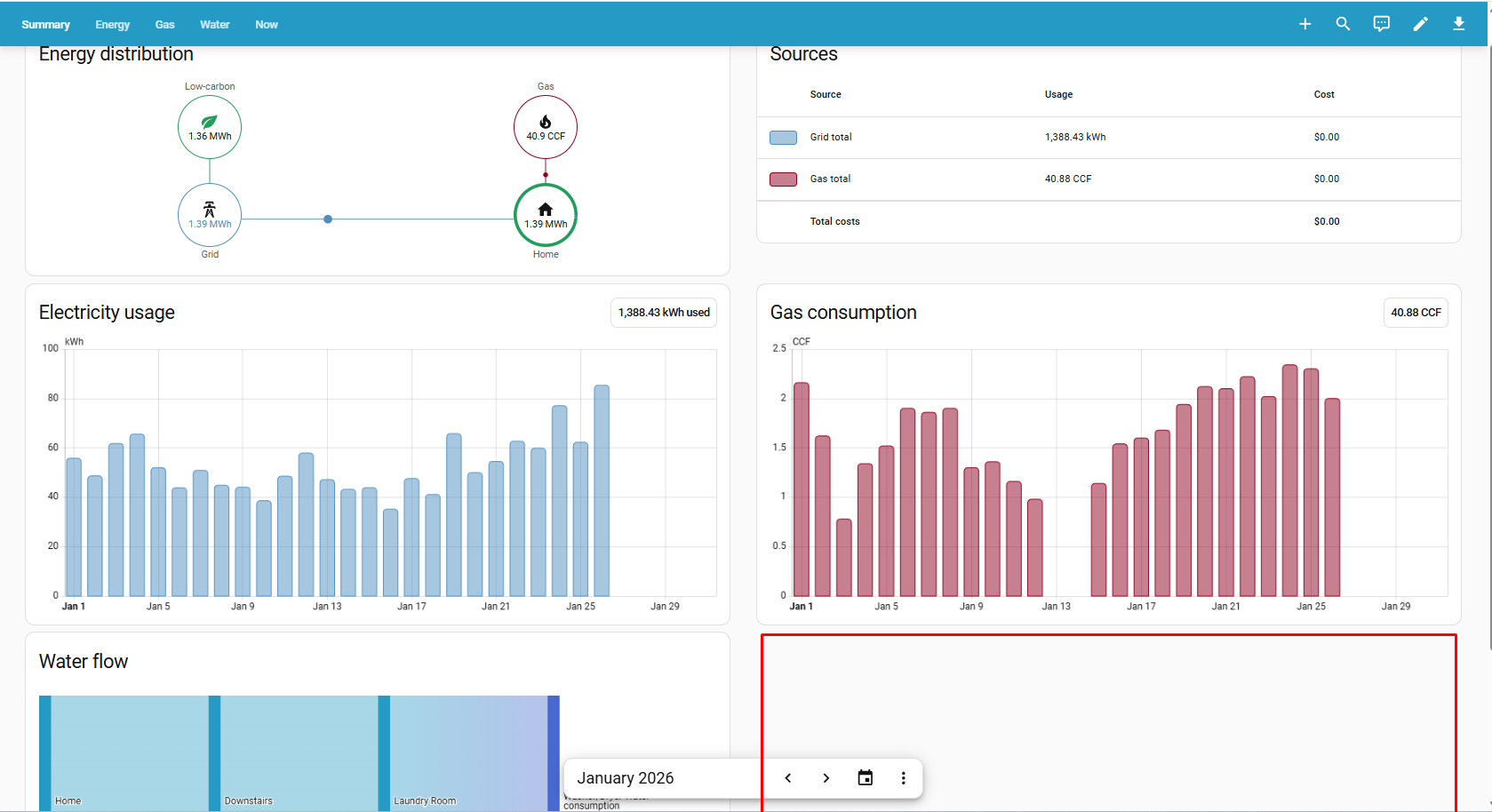Go to previous month with the left chevron
This screenshot has height=812, width=1492.
click(787, 777)
